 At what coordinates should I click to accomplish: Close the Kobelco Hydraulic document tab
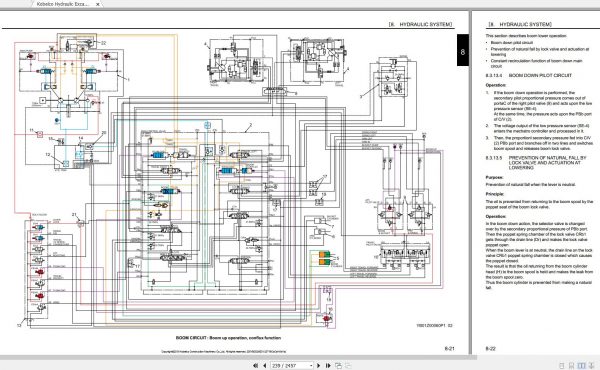97,4
